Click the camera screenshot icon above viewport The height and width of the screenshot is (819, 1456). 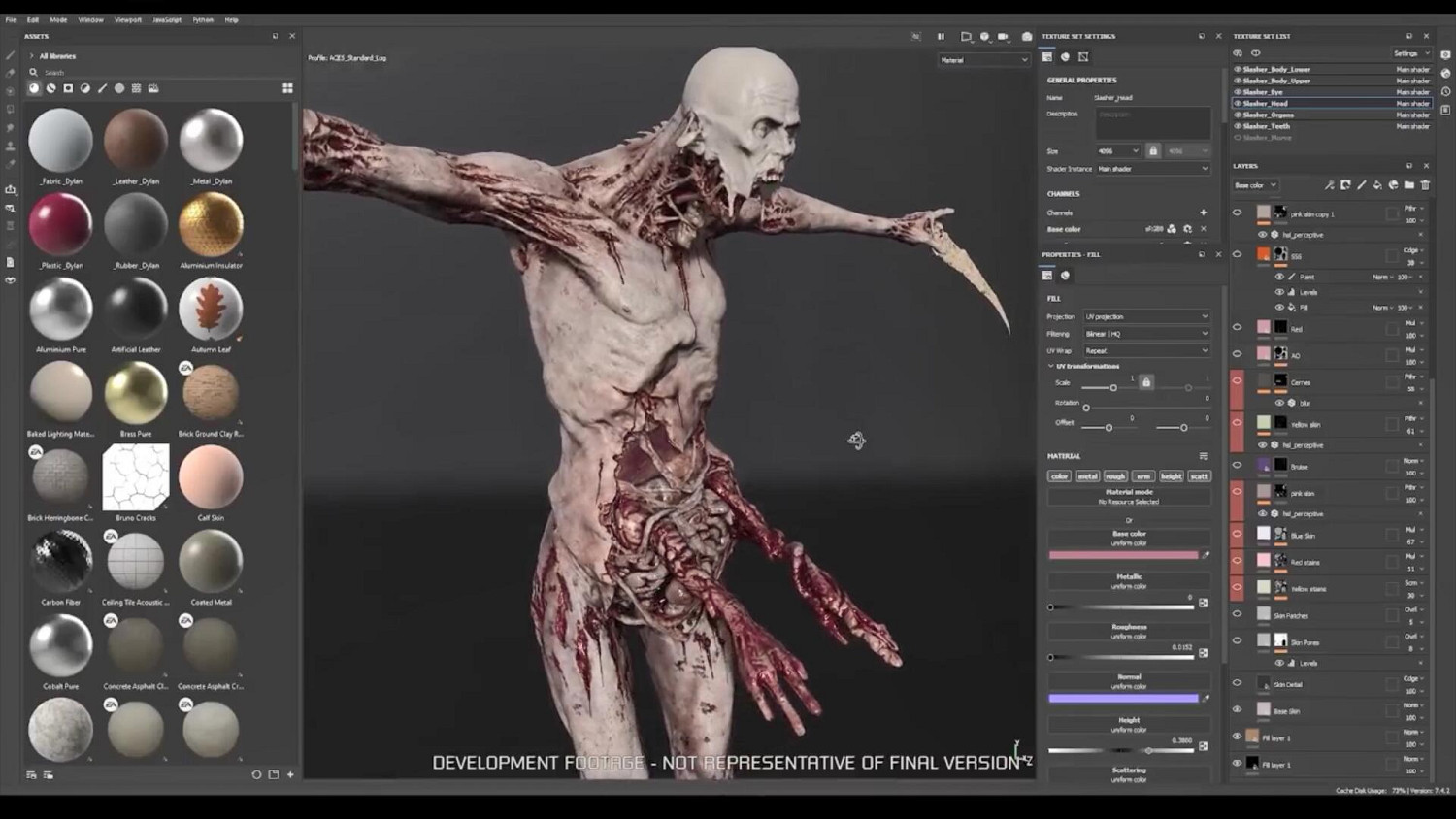(1027, 37)
